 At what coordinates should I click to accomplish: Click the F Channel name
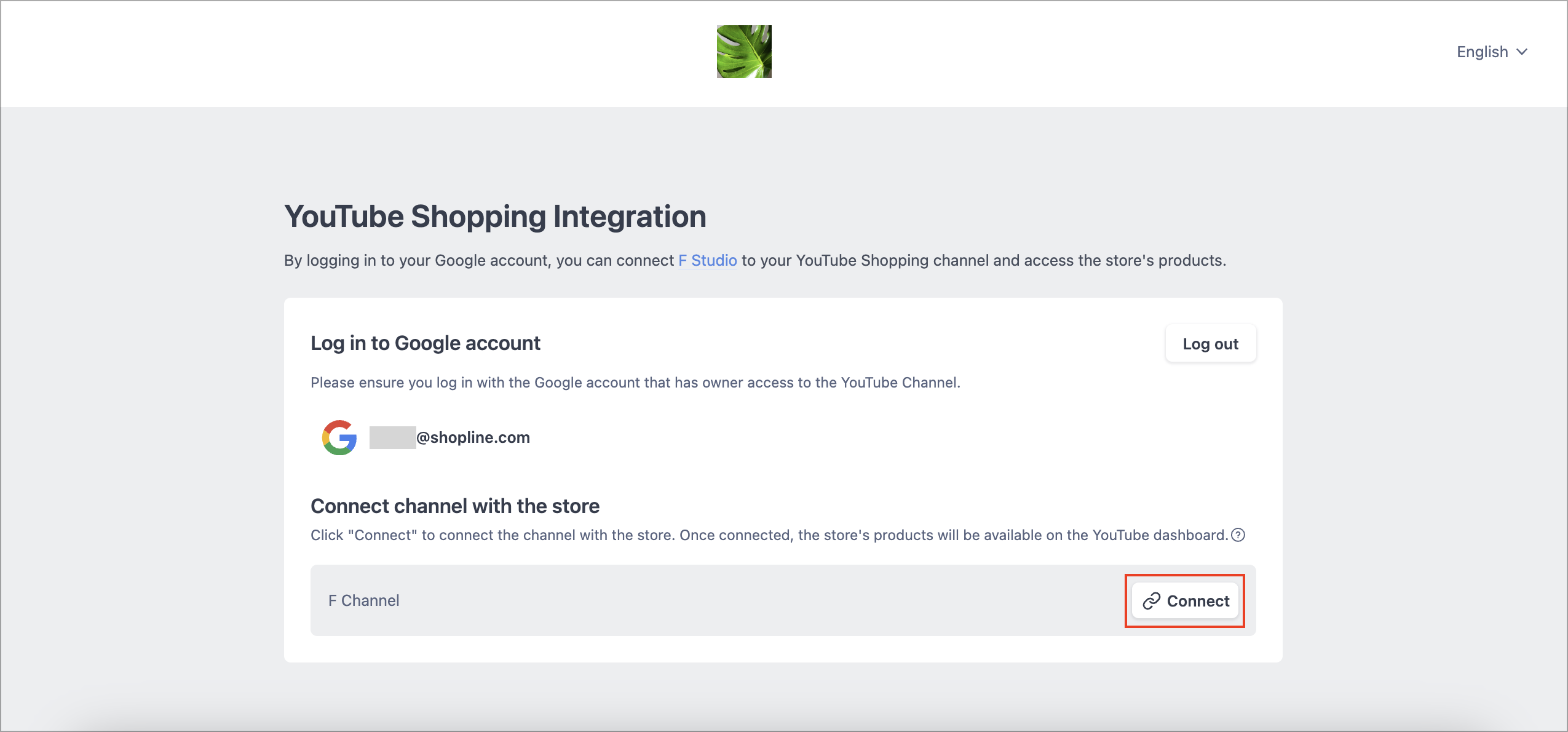363,600
